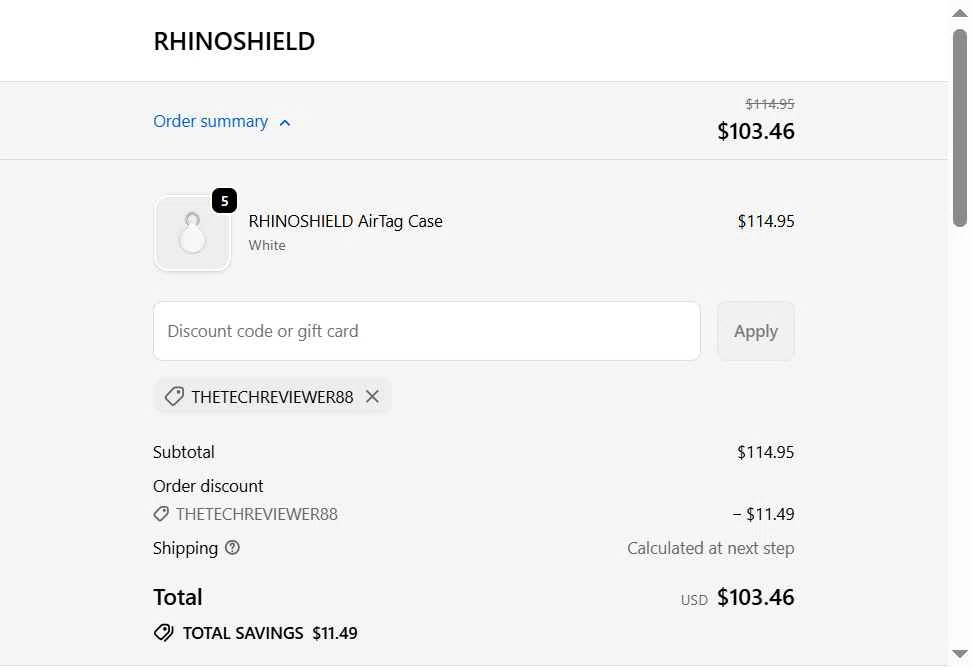Click the crossed-out $114.95 header price
The height and width of the screenshot is (668, 972).
[770, 103]
